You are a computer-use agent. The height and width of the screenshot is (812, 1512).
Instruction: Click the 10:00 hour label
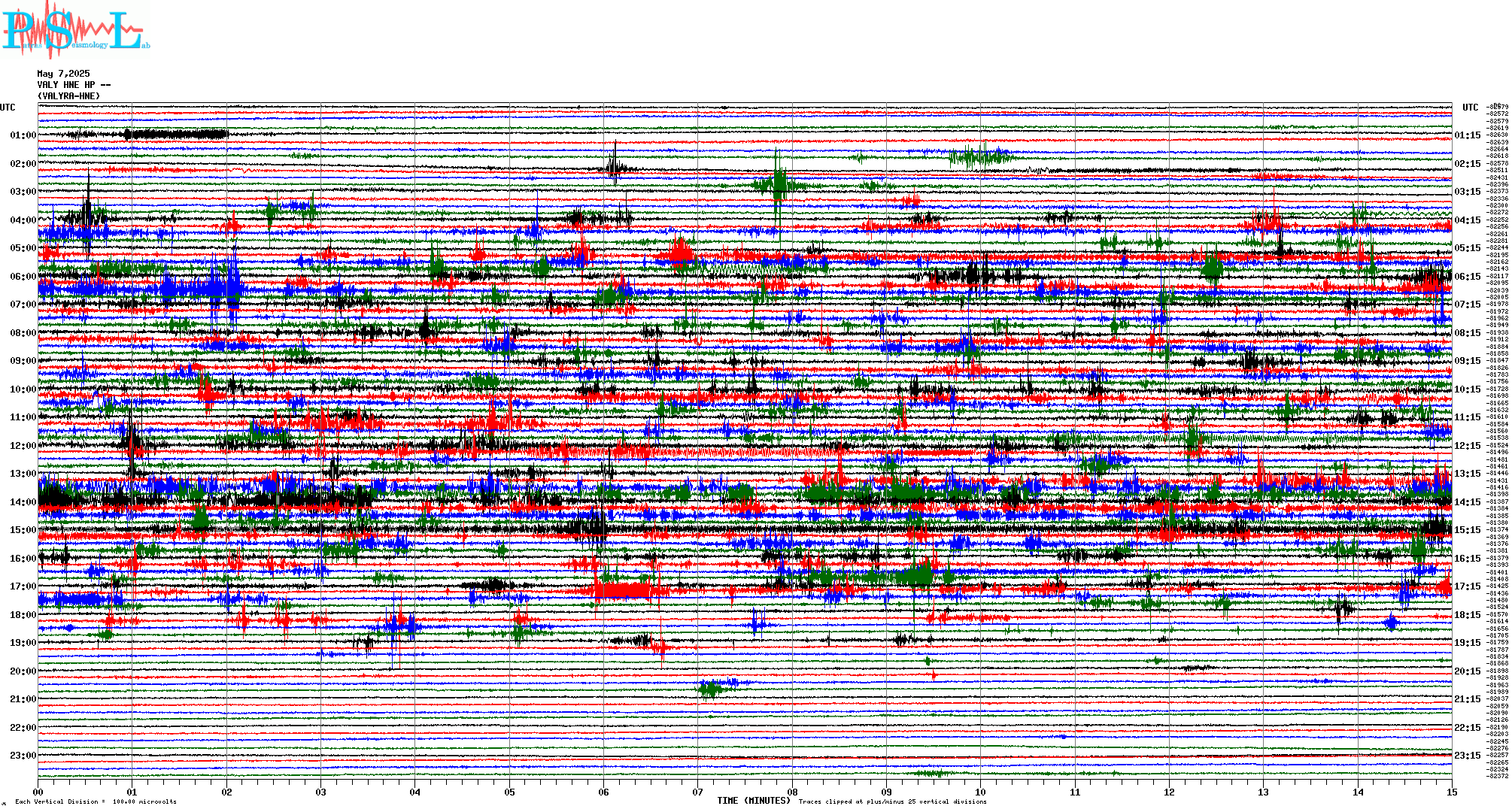[x=23, y=389]
